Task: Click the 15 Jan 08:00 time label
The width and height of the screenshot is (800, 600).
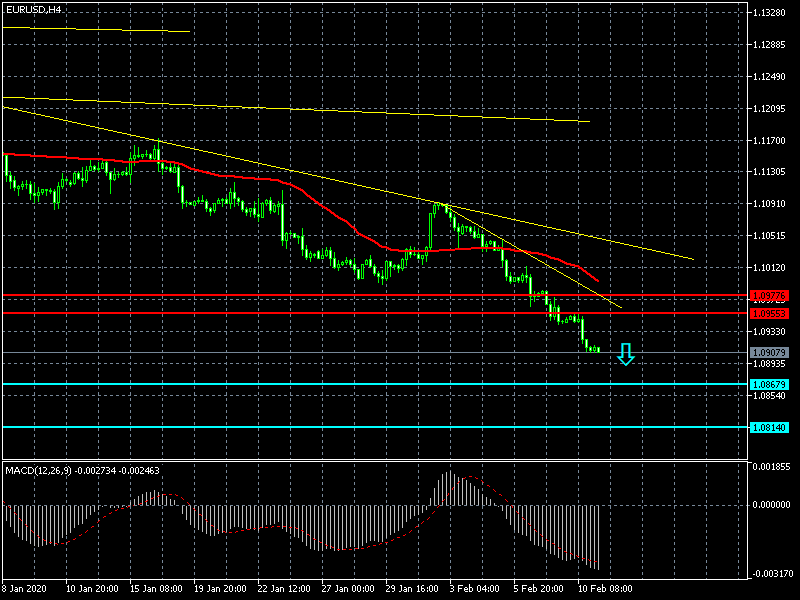Action: [x=158, y=589]
